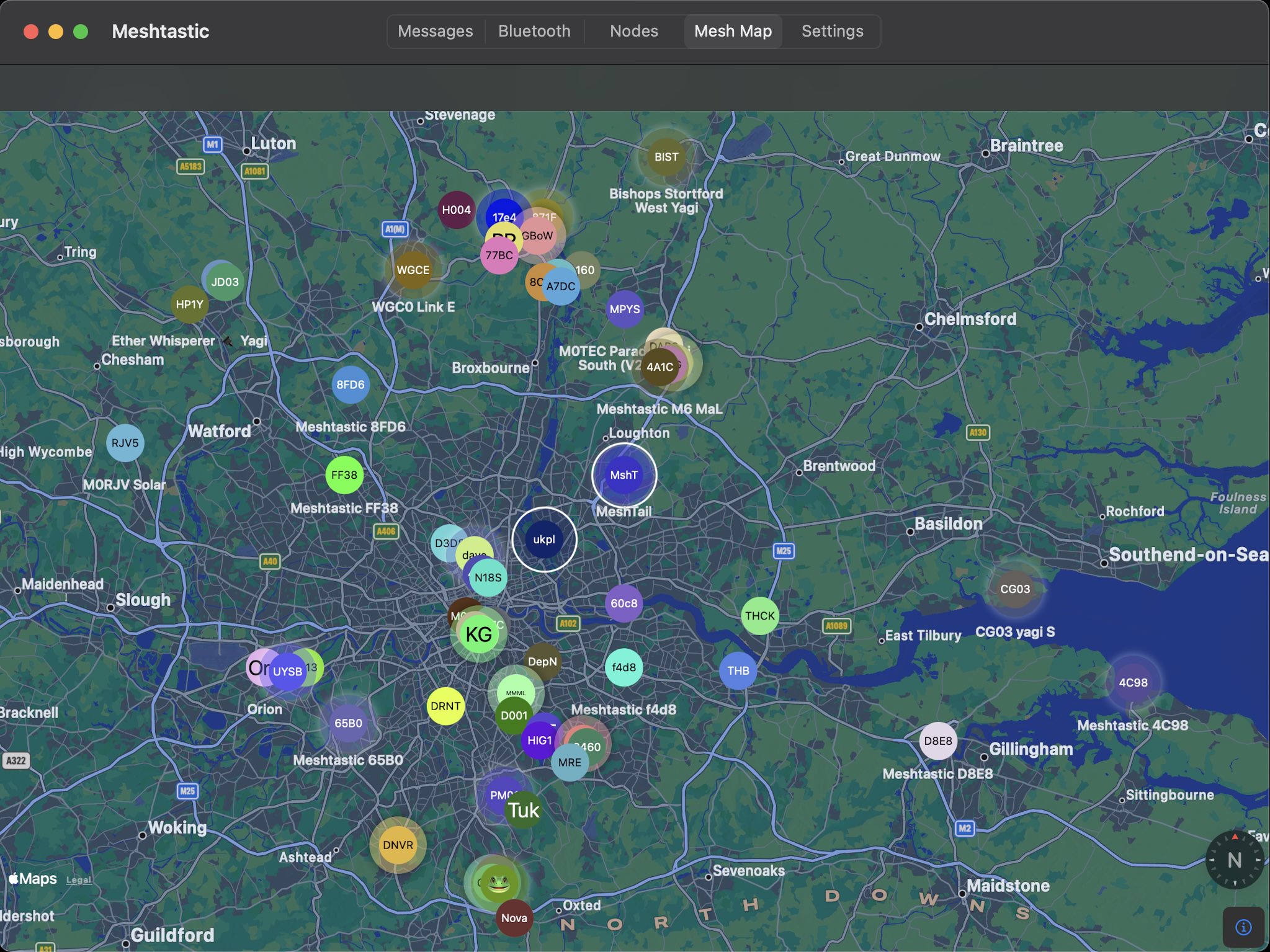Image resolution: width=1270 pixels, height=952 pixels.
Task: Click the compass north indicator
Action: click(1234, 860)
